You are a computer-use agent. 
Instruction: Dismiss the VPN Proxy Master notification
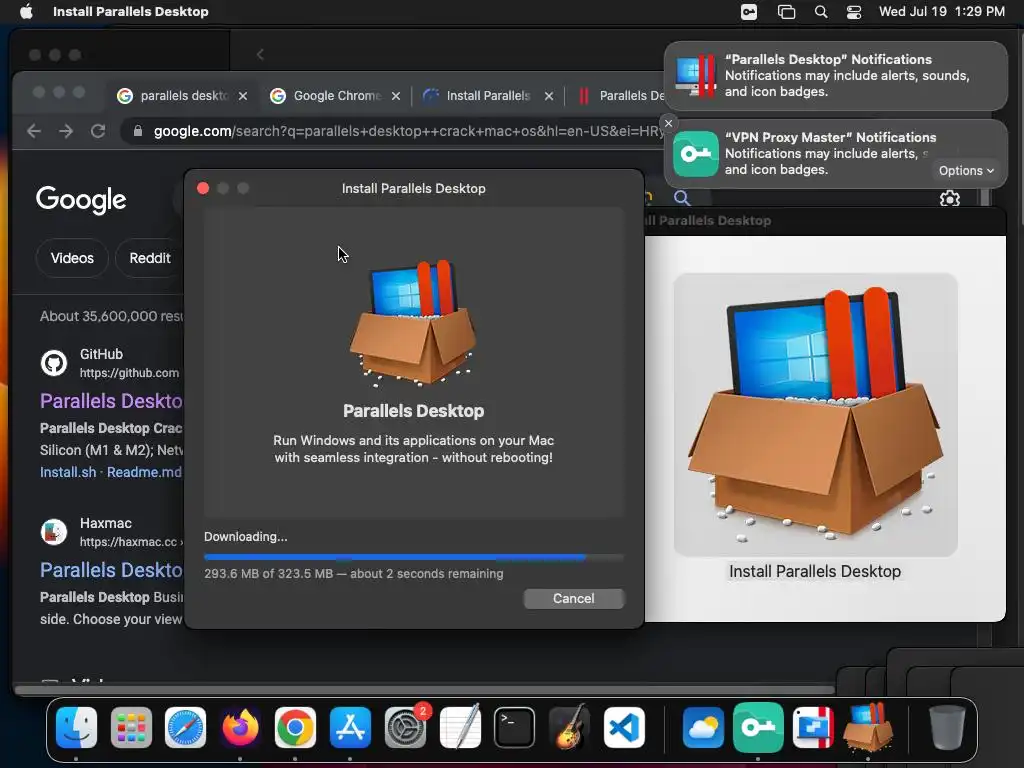(x=668, y=123)
